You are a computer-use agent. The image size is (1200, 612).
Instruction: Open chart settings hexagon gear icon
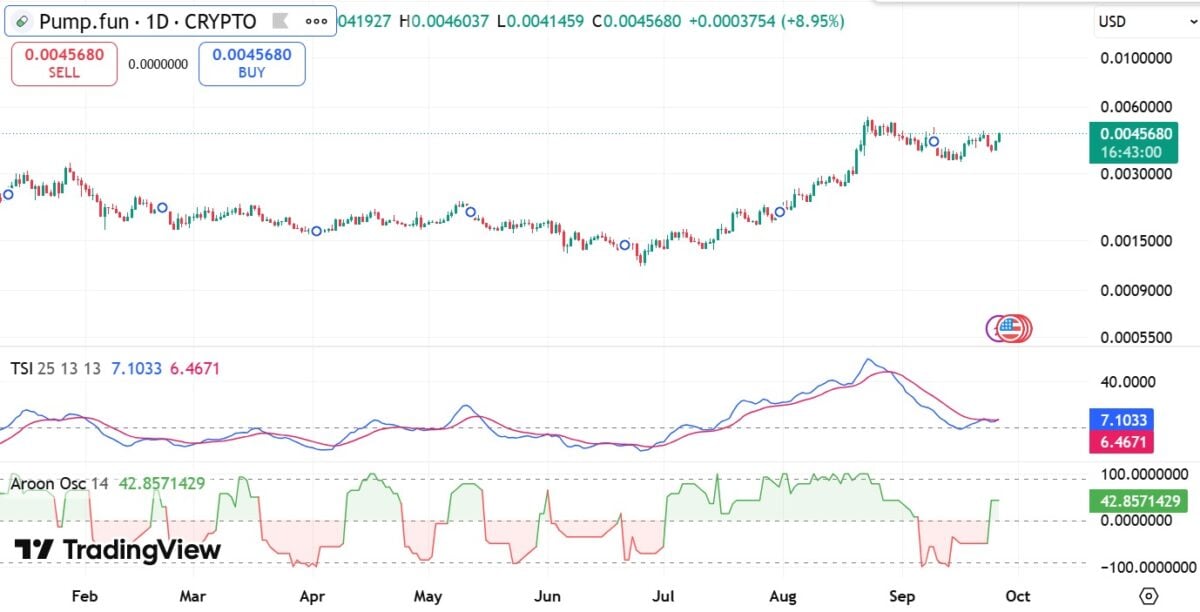tap(1149, 596)
